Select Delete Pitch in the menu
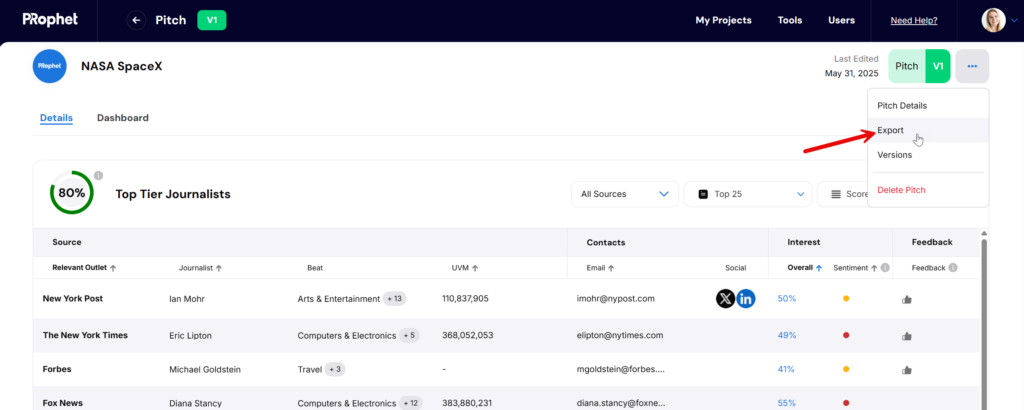 point(928,190)
